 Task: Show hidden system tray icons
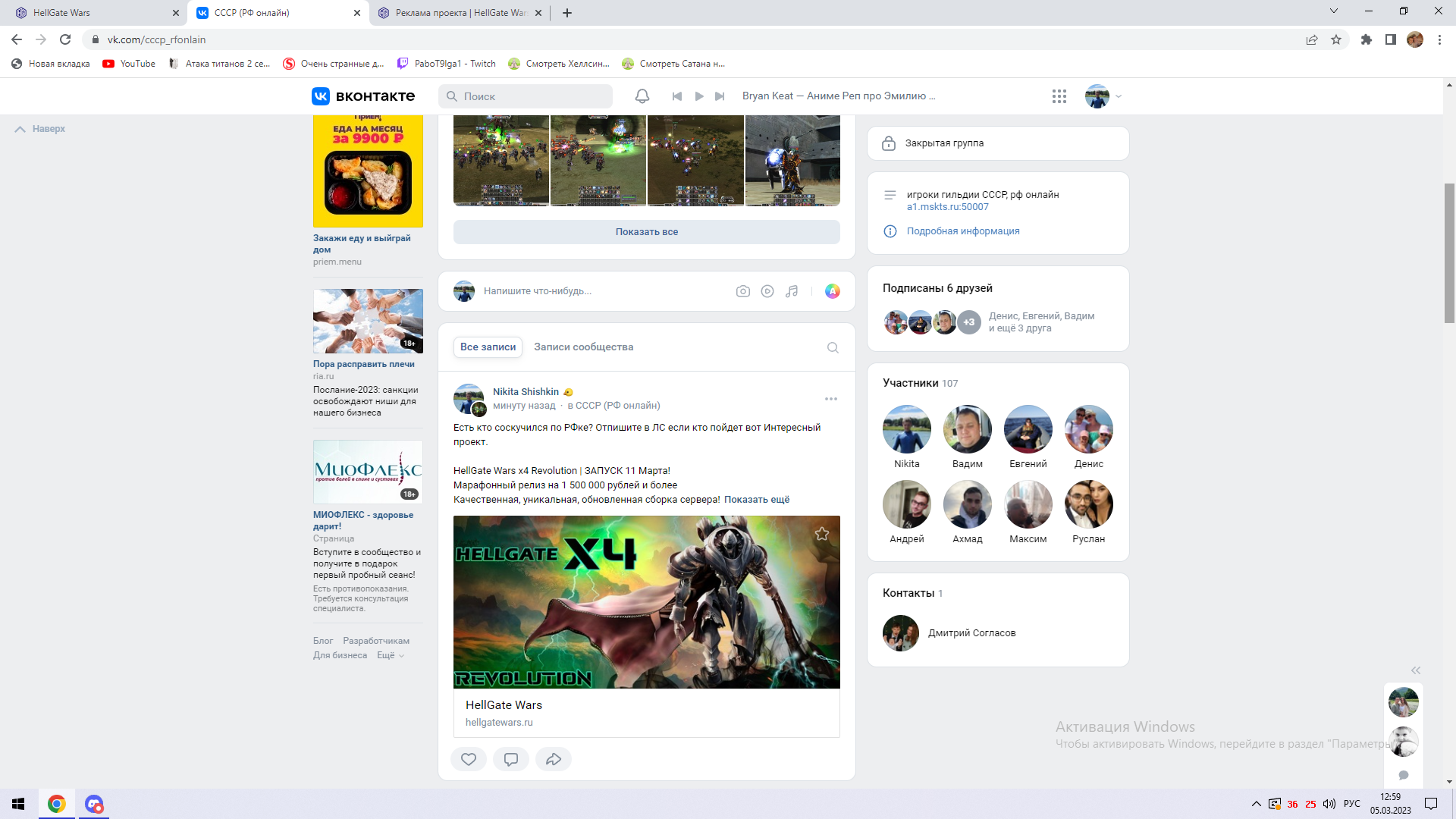click(1257, 804)
